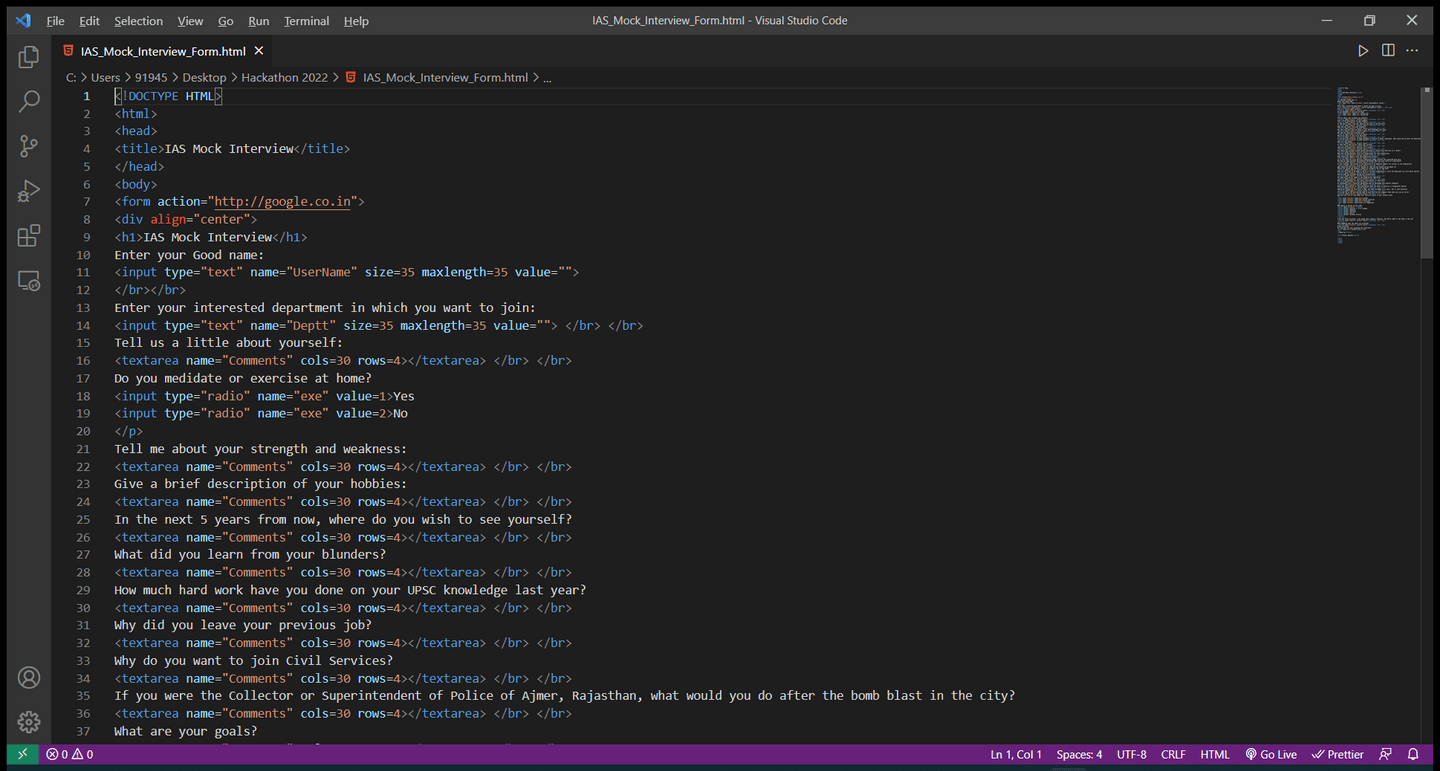Click the Prettier status bar item

pyautogui.click(x=1338, y=754)
